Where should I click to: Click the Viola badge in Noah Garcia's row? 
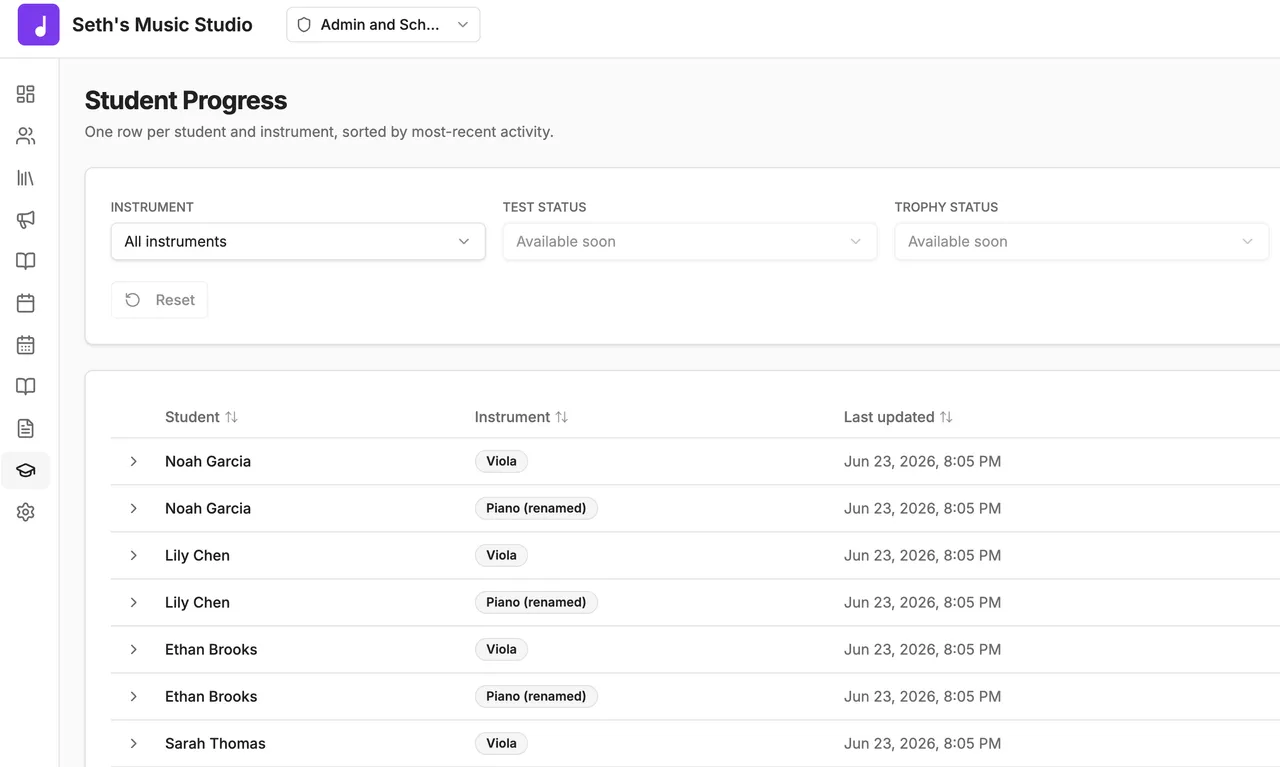coord(501,461)
